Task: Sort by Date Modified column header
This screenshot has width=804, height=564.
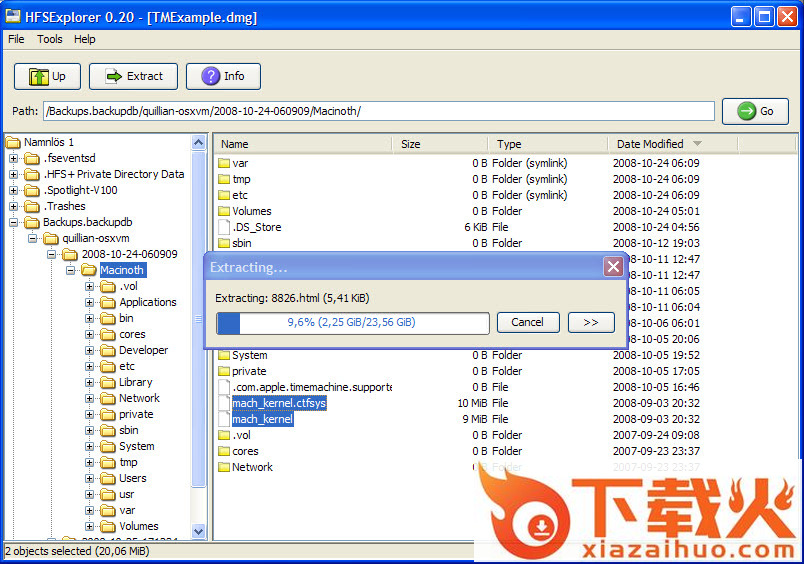Action: tap(650, 144)
